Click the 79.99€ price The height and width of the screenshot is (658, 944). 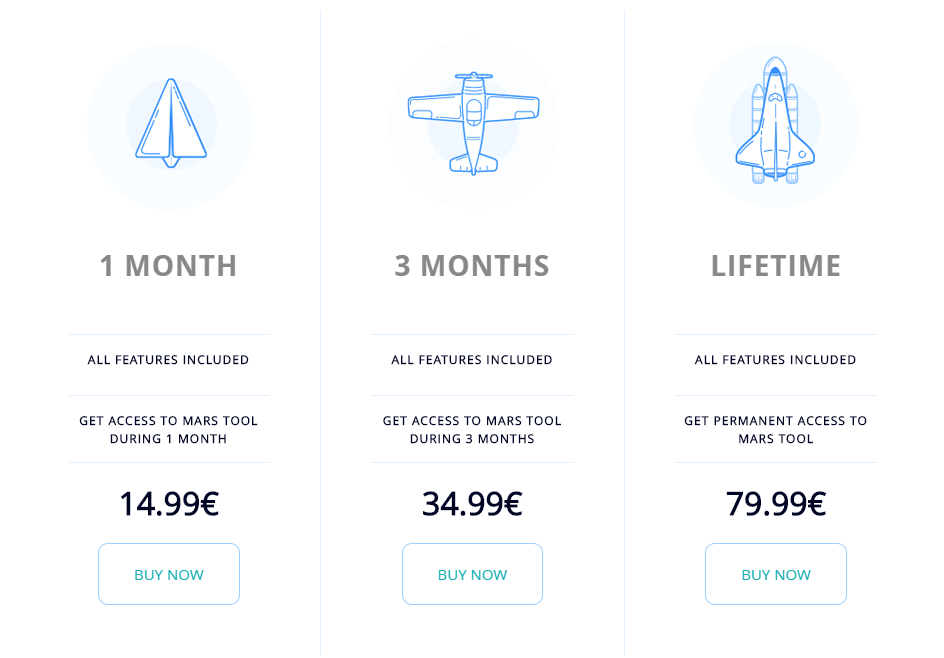[776, 503]
